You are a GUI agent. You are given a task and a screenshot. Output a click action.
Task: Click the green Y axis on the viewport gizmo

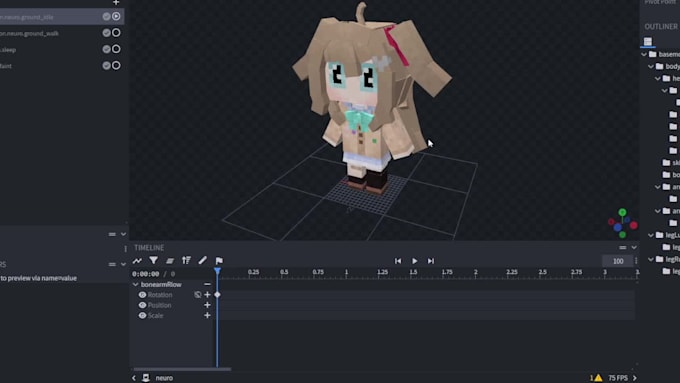tap(622, 212)
